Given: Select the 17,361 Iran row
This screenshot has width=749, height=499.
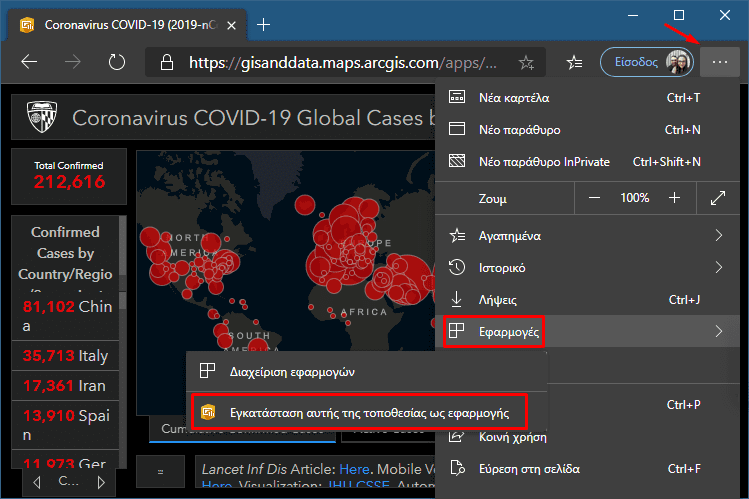Looking at the screenshot, I should tap(65, 386).
